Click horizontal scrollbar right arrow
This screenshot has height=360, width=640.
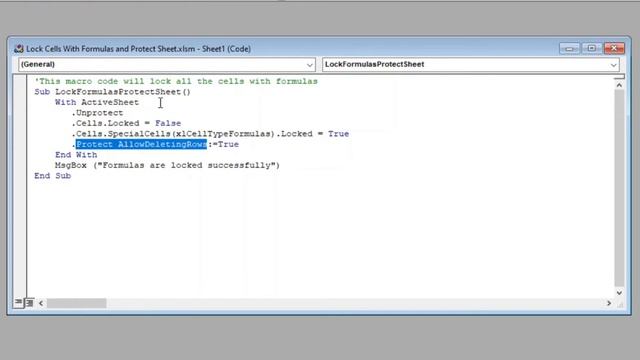click(609, 303)
